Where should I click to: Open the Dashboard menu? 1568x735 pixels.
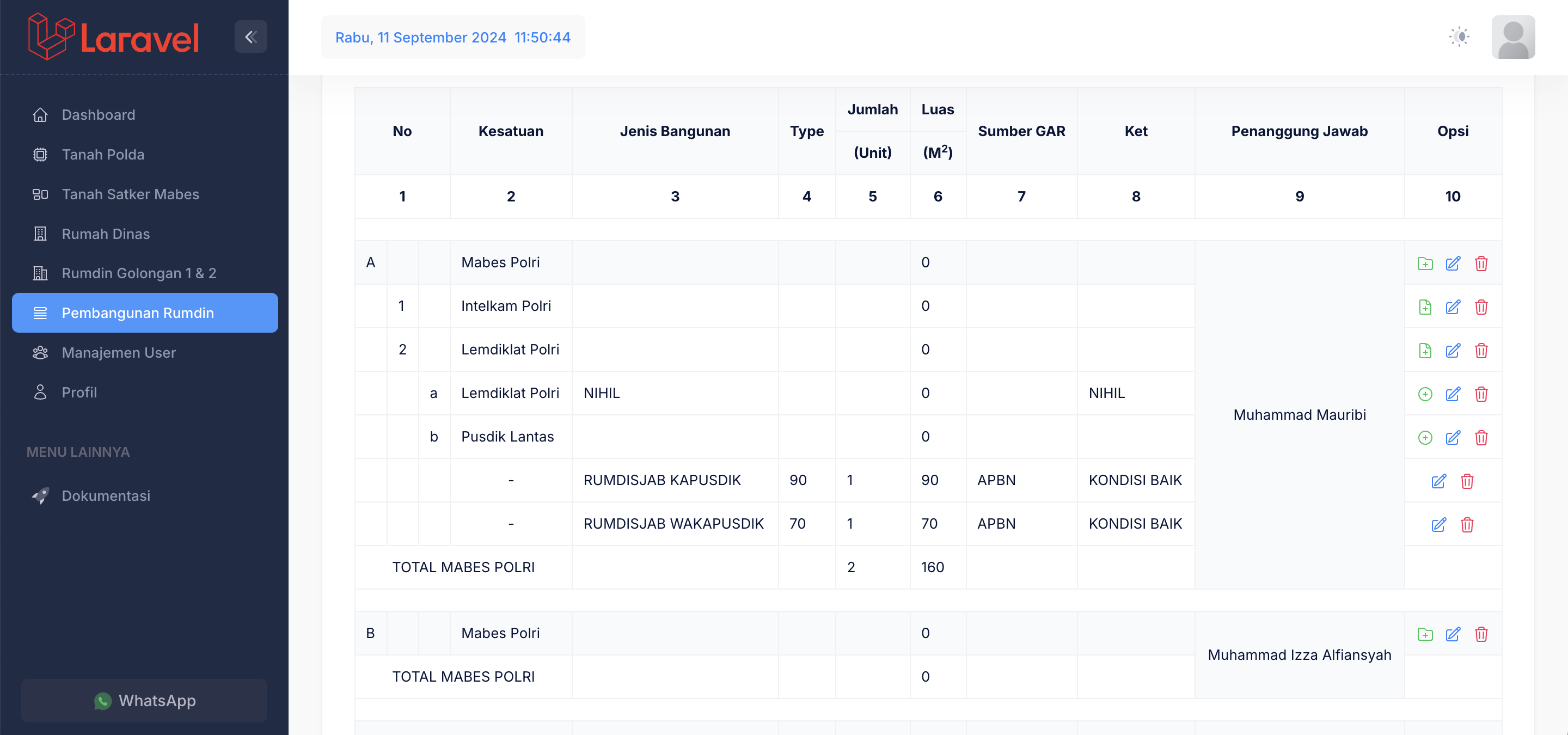click(98, 115)
